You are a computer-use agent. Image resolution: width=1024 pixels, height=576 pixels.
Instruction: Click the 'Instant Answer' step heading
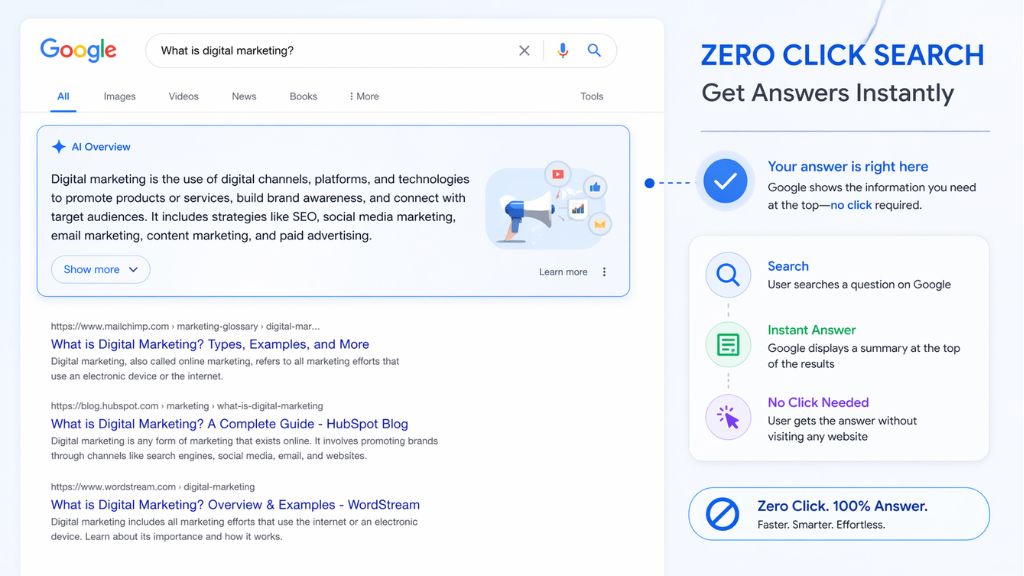[x=811, y=330]
